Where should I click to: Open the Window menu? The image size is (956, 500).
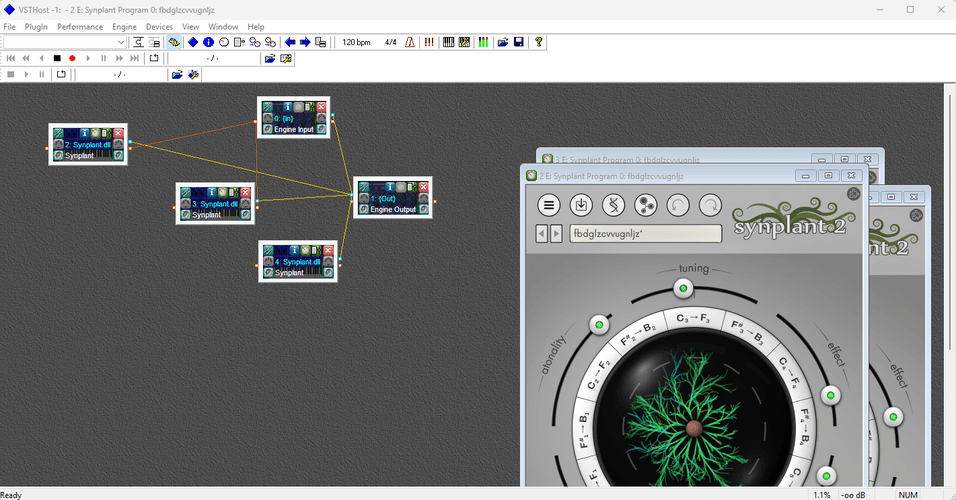(x=223, y=27)
